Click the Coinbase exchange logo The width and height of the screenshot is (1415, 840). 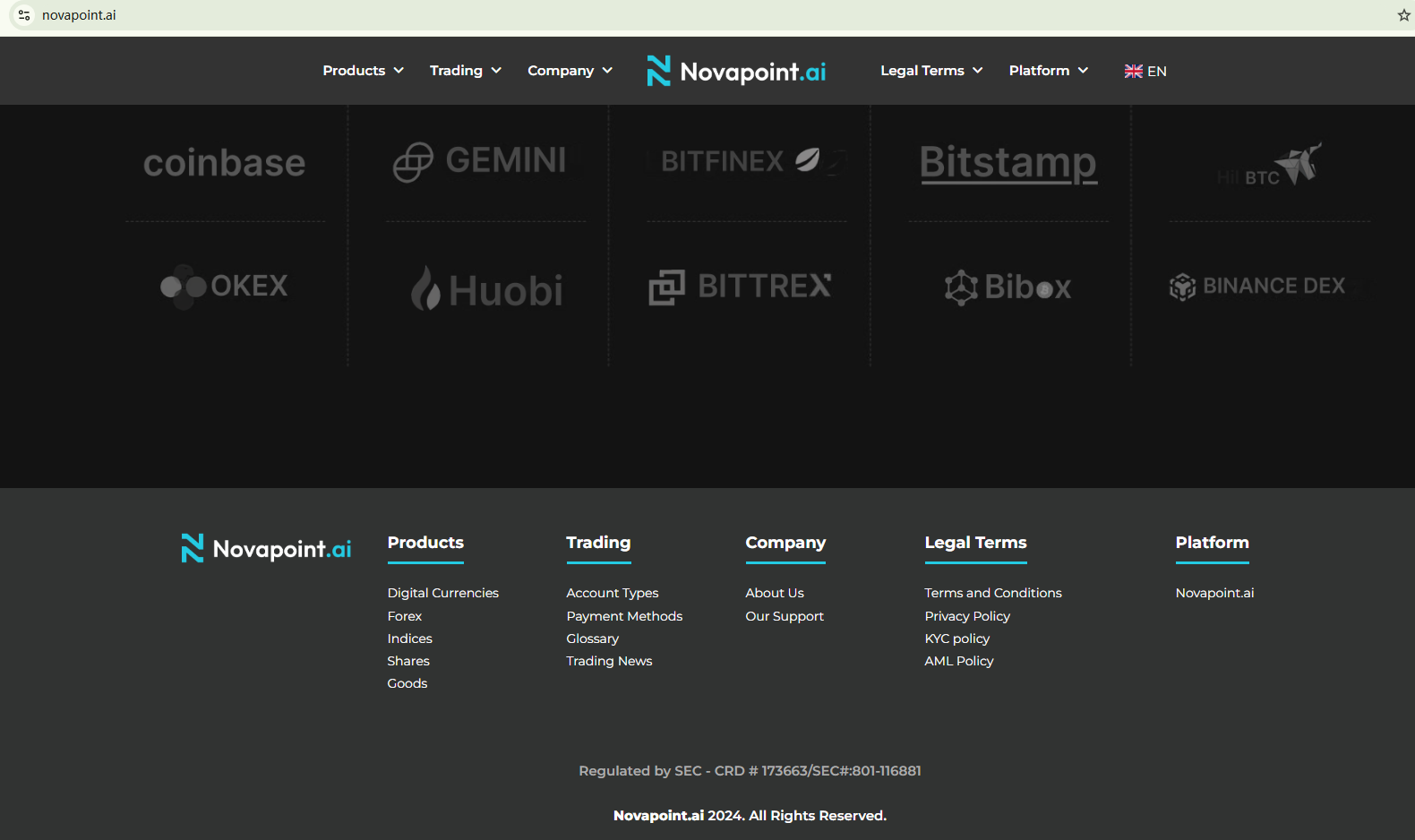(x=225, y=163)
